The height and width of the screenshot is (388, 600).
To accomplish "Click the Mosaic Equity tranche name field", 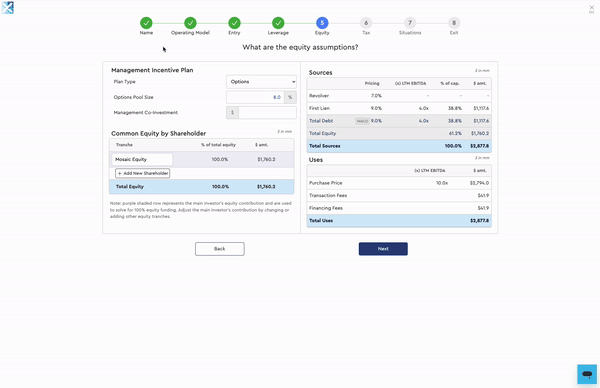I will tap(142, 159).
